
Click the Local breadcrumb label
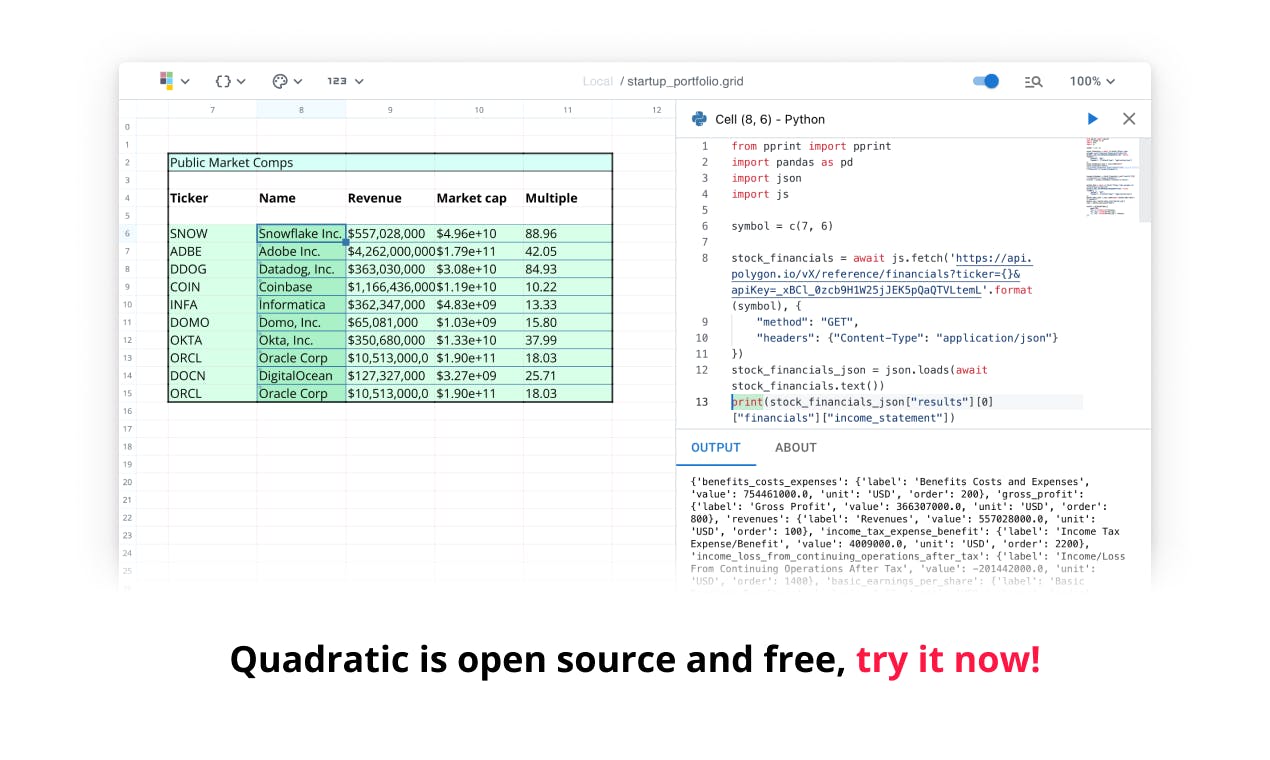point(597,81)
